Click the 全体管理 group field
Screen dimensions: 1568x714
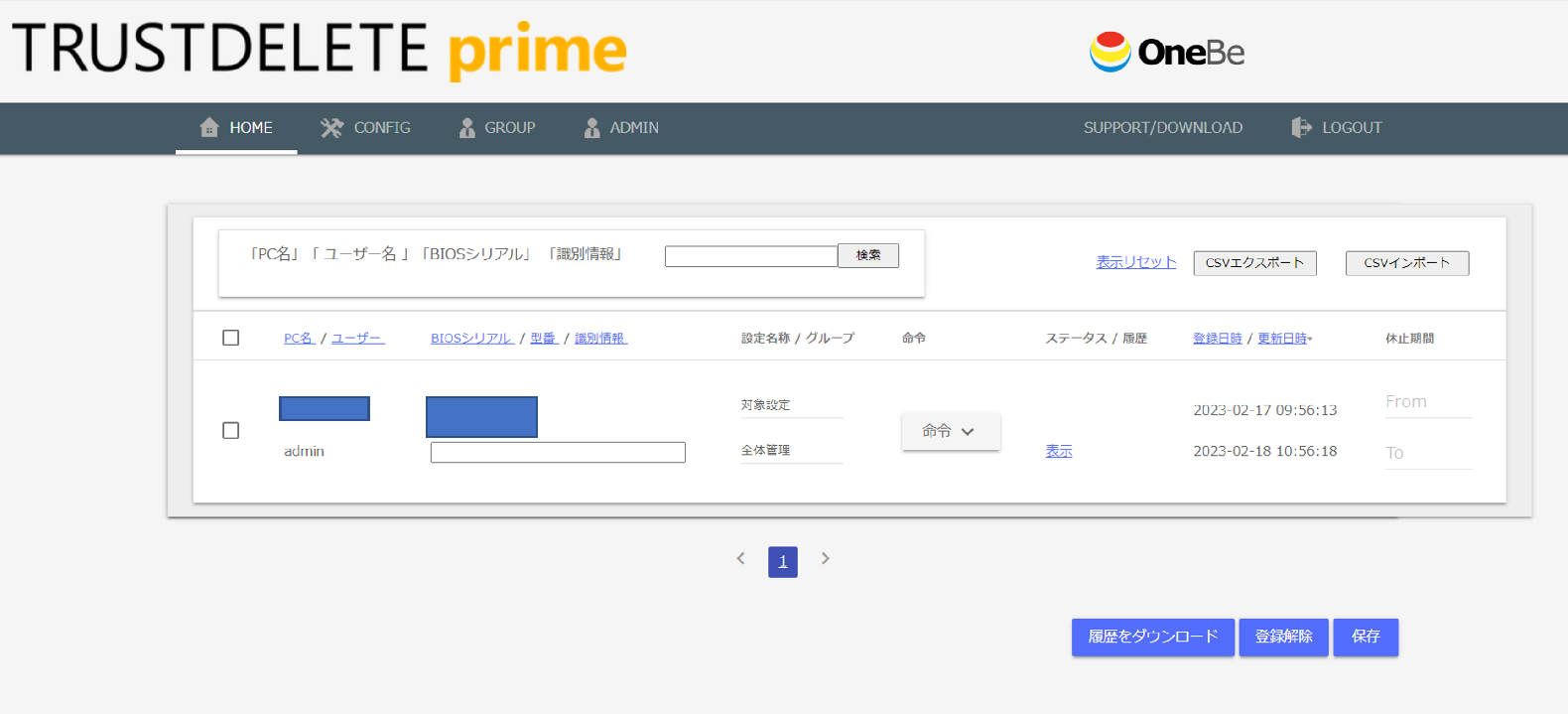[x=792, y=451]
